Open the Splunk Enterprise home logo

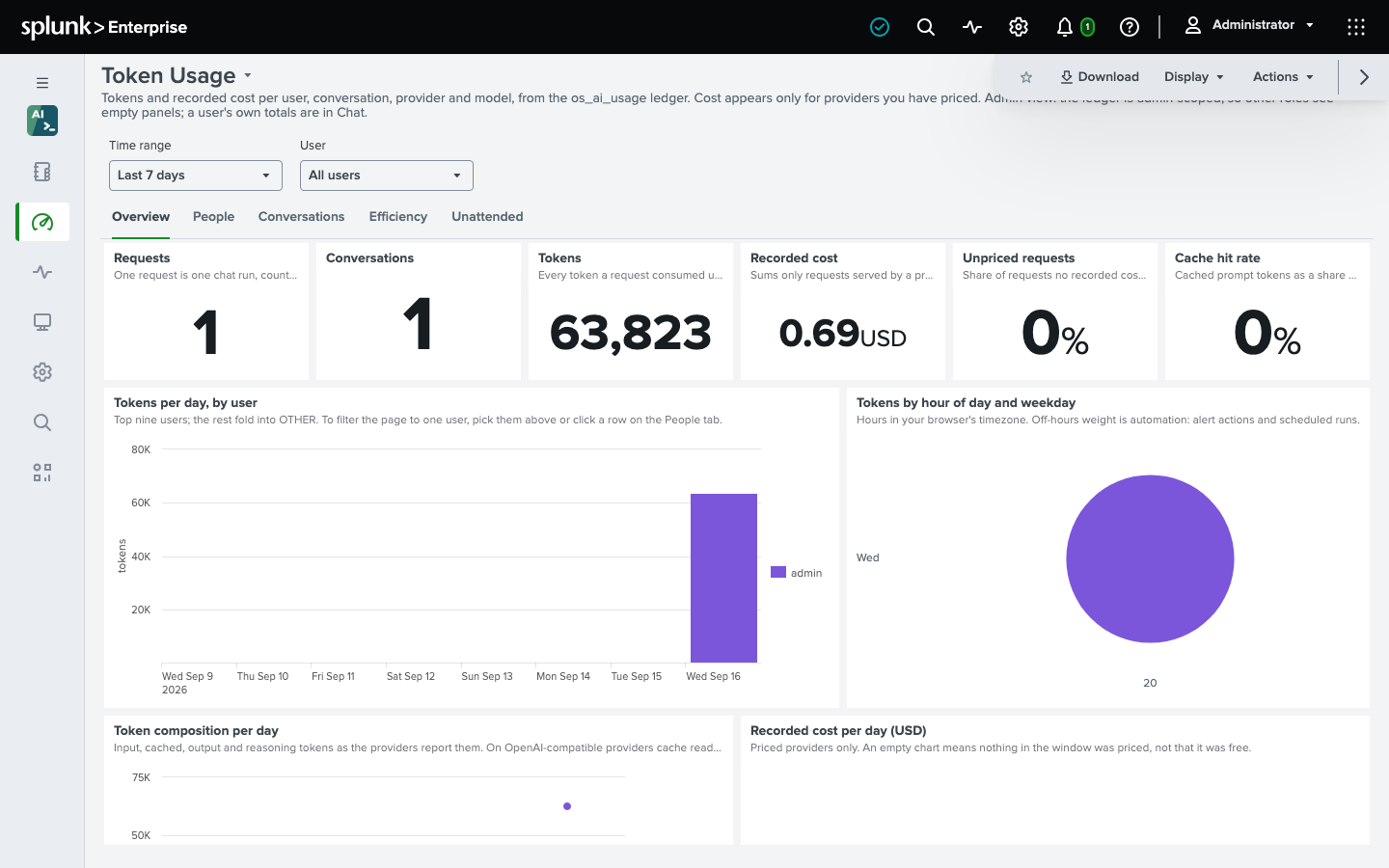point(104,27)
